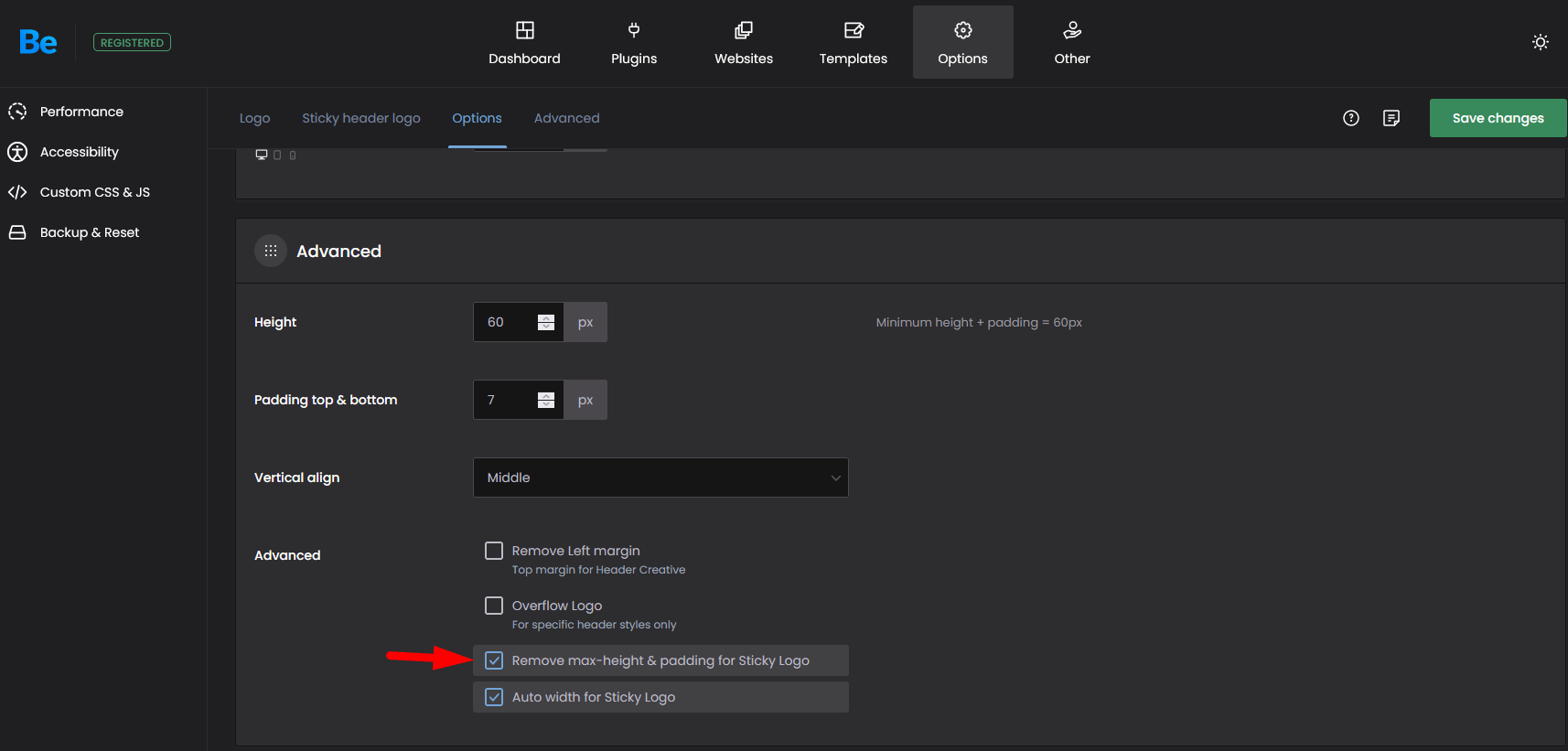Enable Overflow Logo checkbox
This screenshot has width=1568, height=751.
pyautogui.click(x=494, y=606)
